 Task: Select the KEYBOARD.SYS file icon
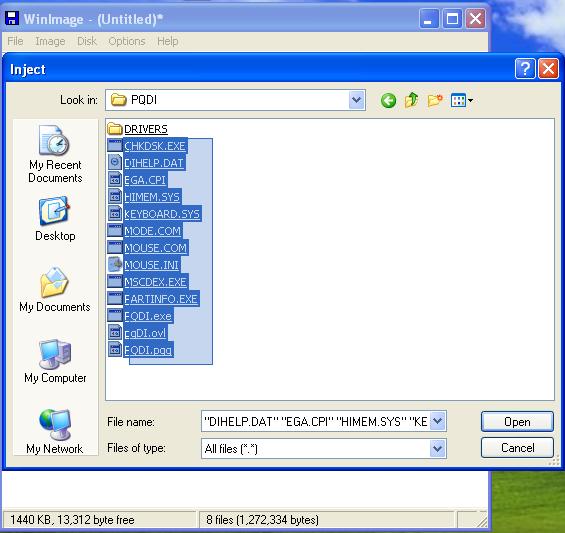[x=115, y=213]
